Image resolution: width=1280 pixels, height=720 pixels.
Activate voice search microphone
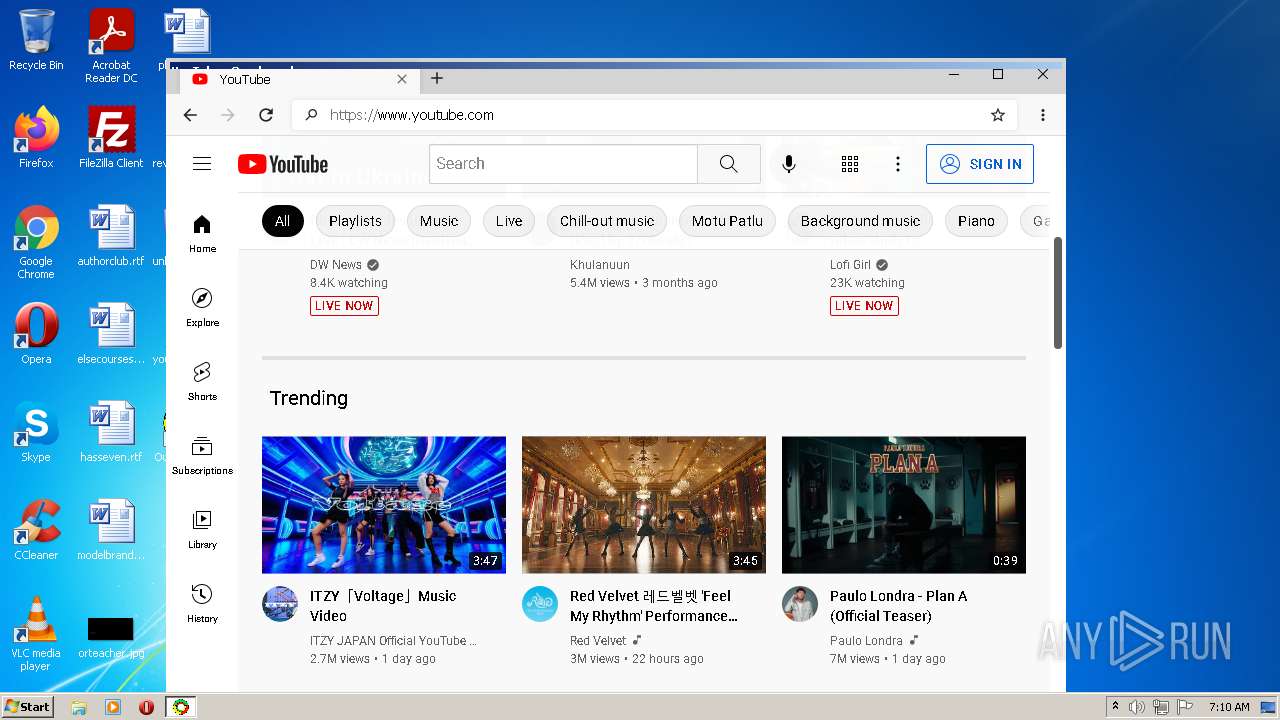coord(789,164)
